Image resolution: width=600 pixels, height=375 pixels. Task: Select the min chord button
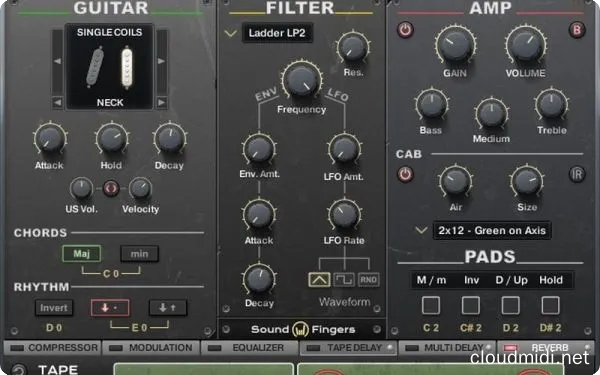point(139,253)
